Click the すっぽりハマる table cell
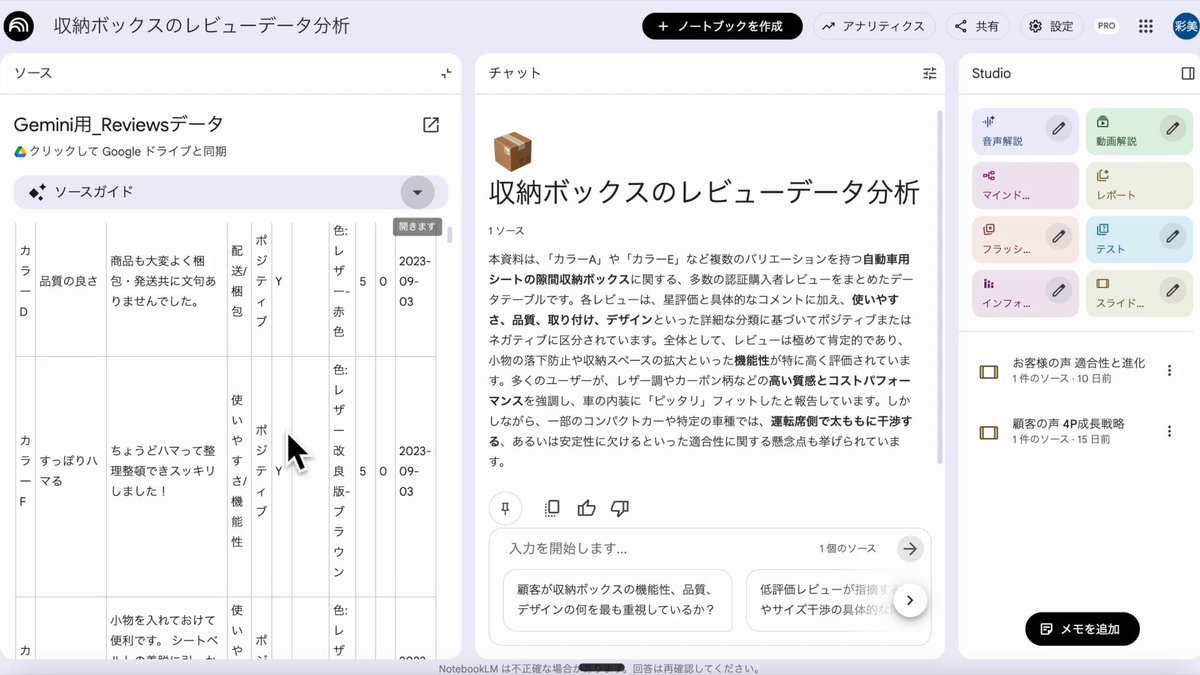Image resolution: width=1200 pixels, height=675 pixels. point(70,471)
